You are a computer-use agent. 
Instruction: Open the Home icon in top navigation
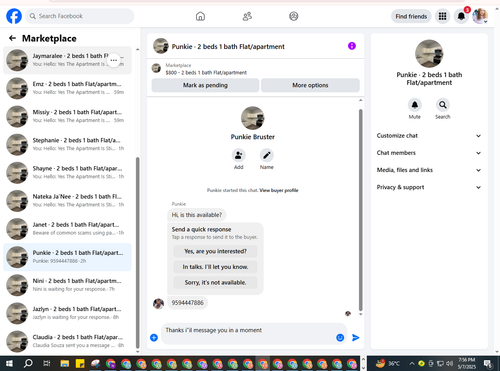point(200,16)
